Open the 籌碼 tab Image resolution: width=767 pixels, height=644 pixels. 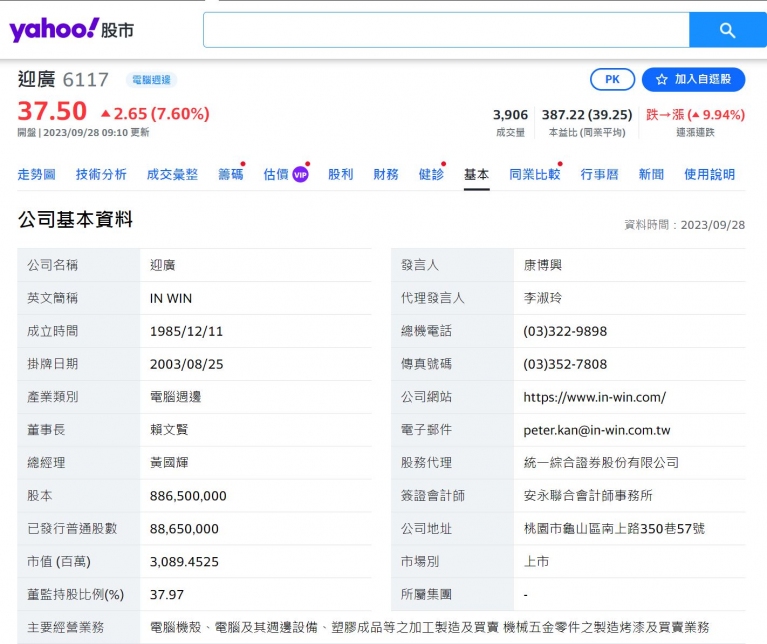[230, 175]
